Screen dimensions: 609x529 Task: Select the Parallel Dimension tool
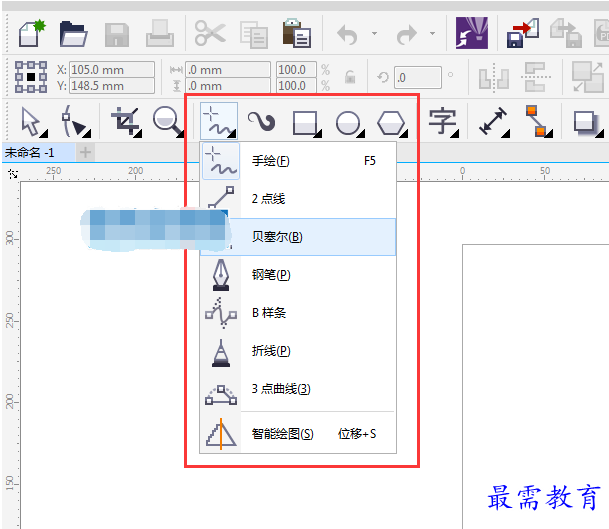click(x=494, y=122)
